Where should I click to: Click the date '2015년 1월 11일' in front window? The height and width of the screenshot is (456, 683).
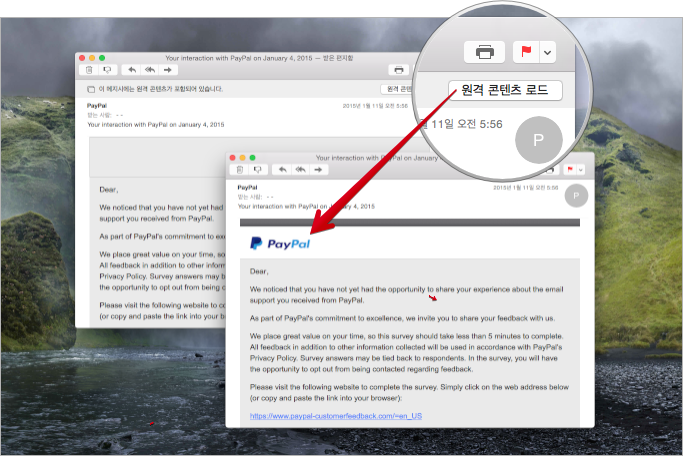(x=525, y=188)
